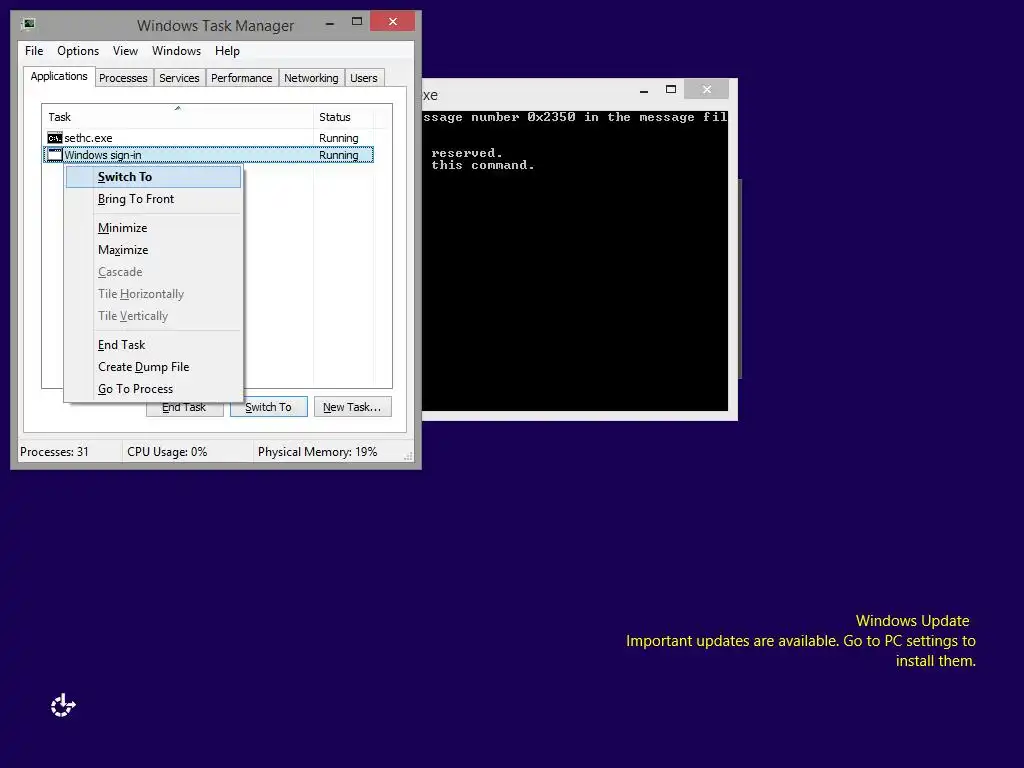Image resolution: width=1024 pixels, height=768 pixels.
Task: Click the Windows sign-in window icon in the task list
Action: (x=55, y=155)
